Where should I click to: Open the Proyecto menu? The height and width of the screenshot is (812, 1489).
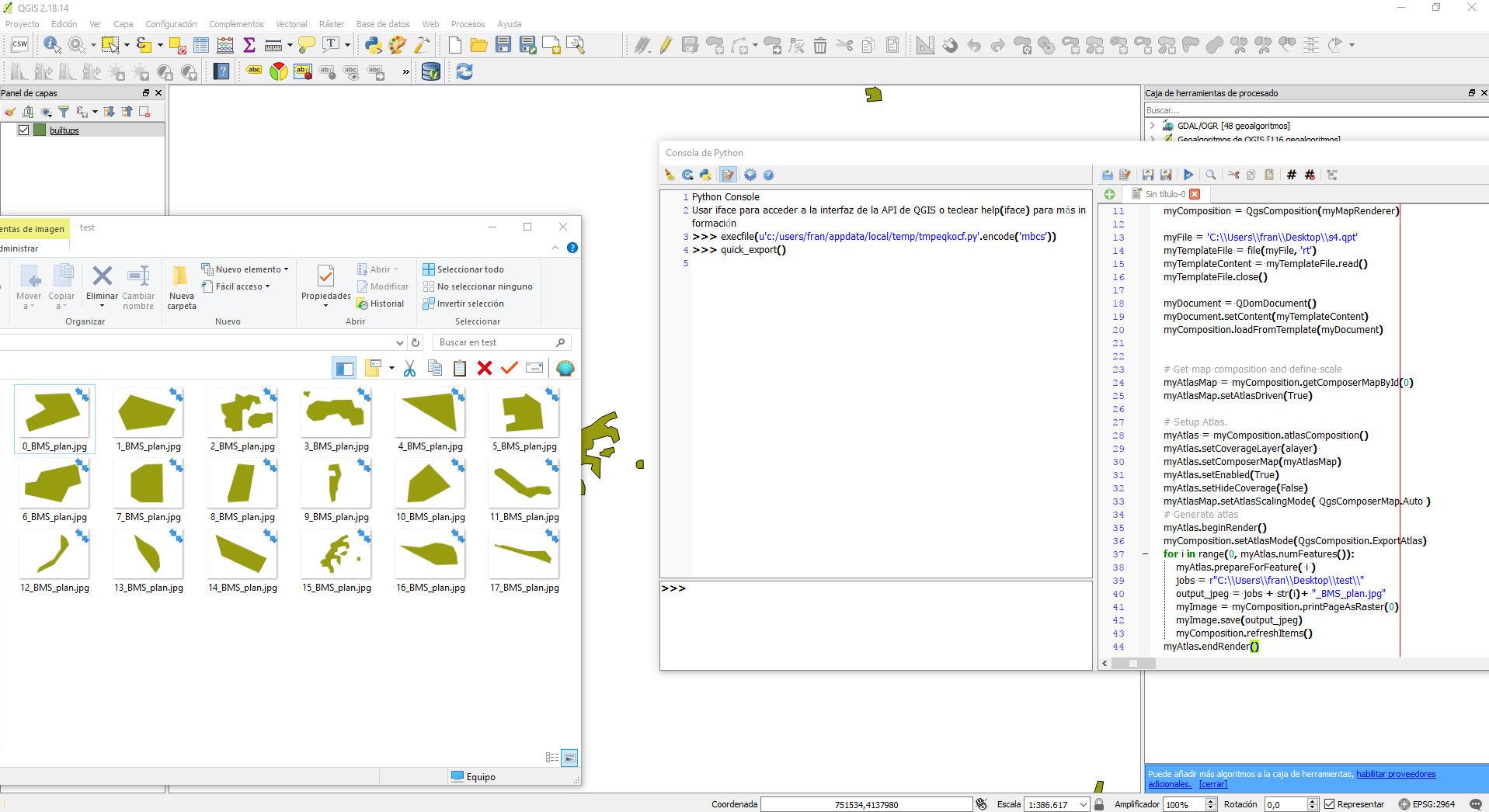point(23,24)
